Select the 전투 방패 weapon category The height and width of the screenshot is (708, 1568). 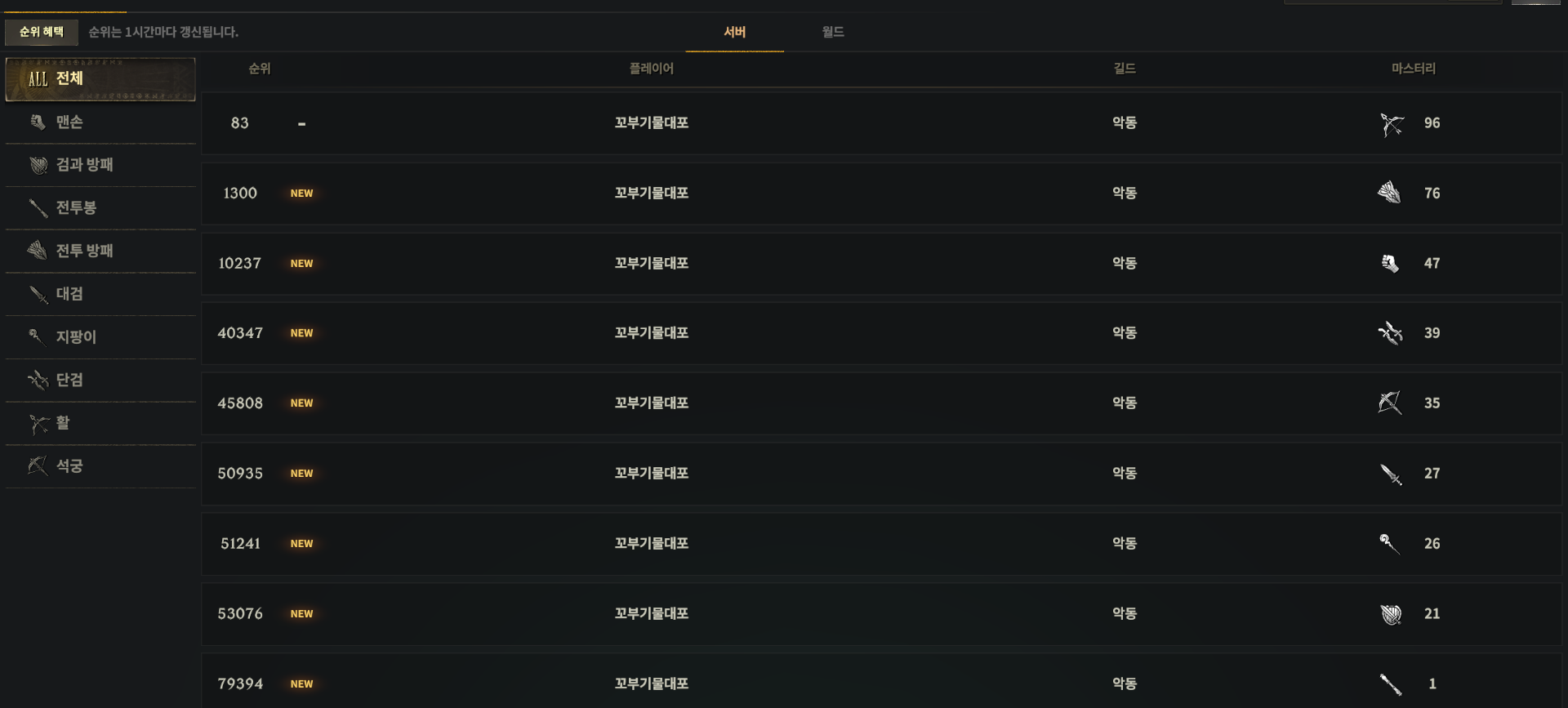[x=100, y=251]
